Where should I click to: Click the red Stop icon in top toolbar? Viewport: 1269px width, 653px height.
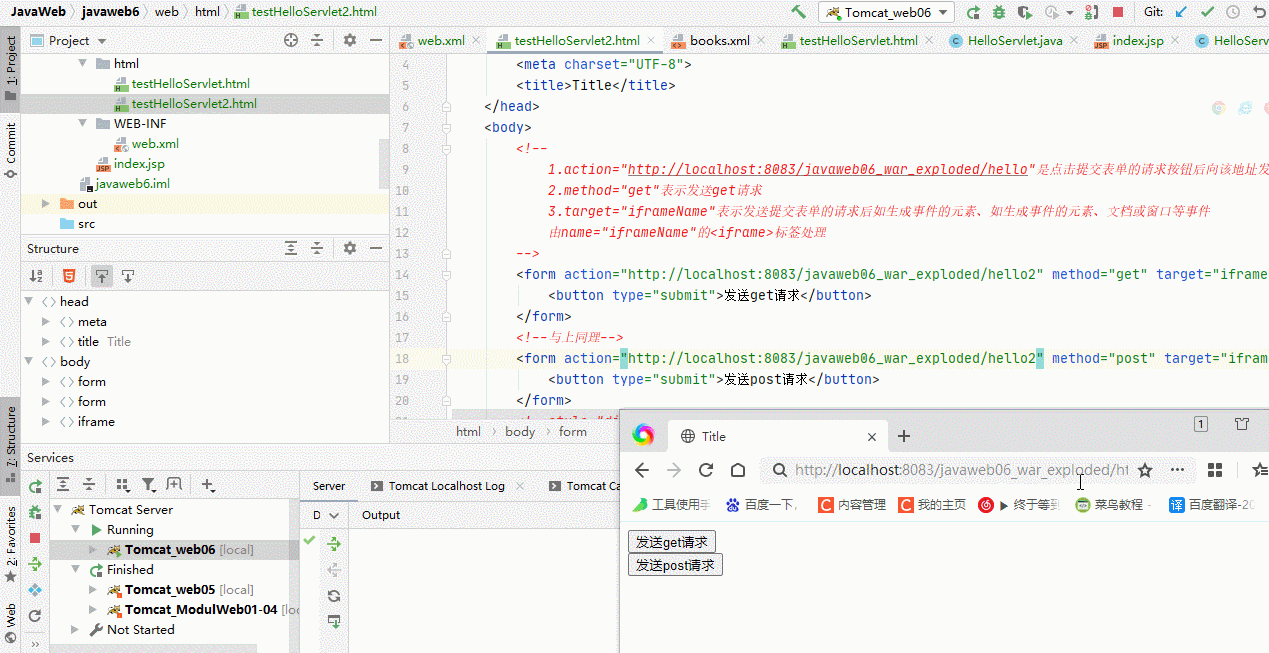pyautogui.click(x=1118, y=12)
